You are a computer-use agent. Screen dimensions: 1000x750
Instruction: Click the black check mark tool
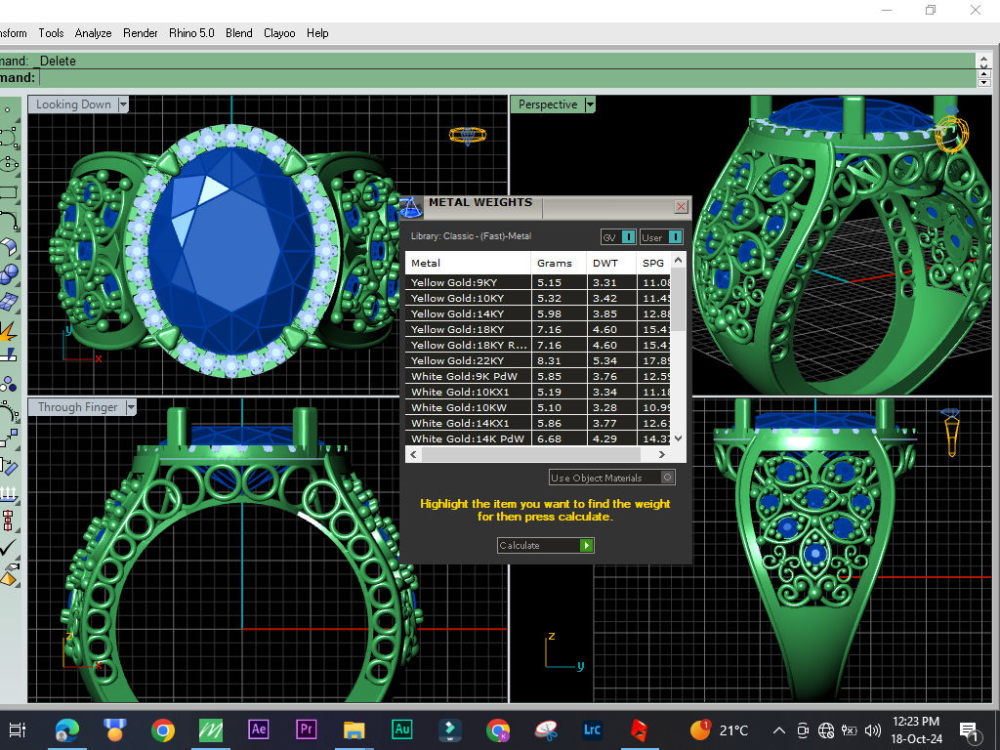tap(8, 547)
